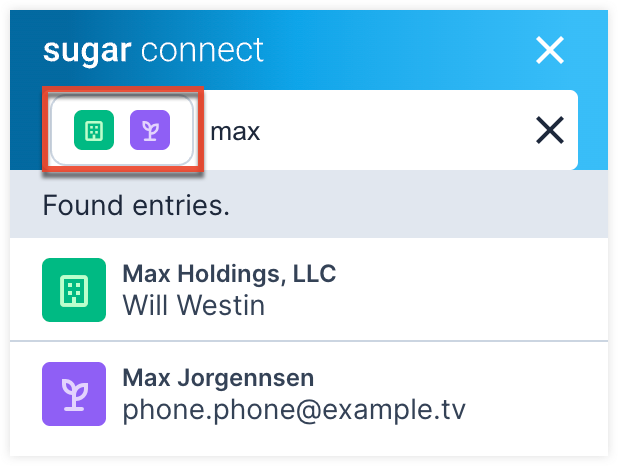Close the Sugar Connect panel
Viewport: 618px width, 466px height.
[x=549, y=50]
